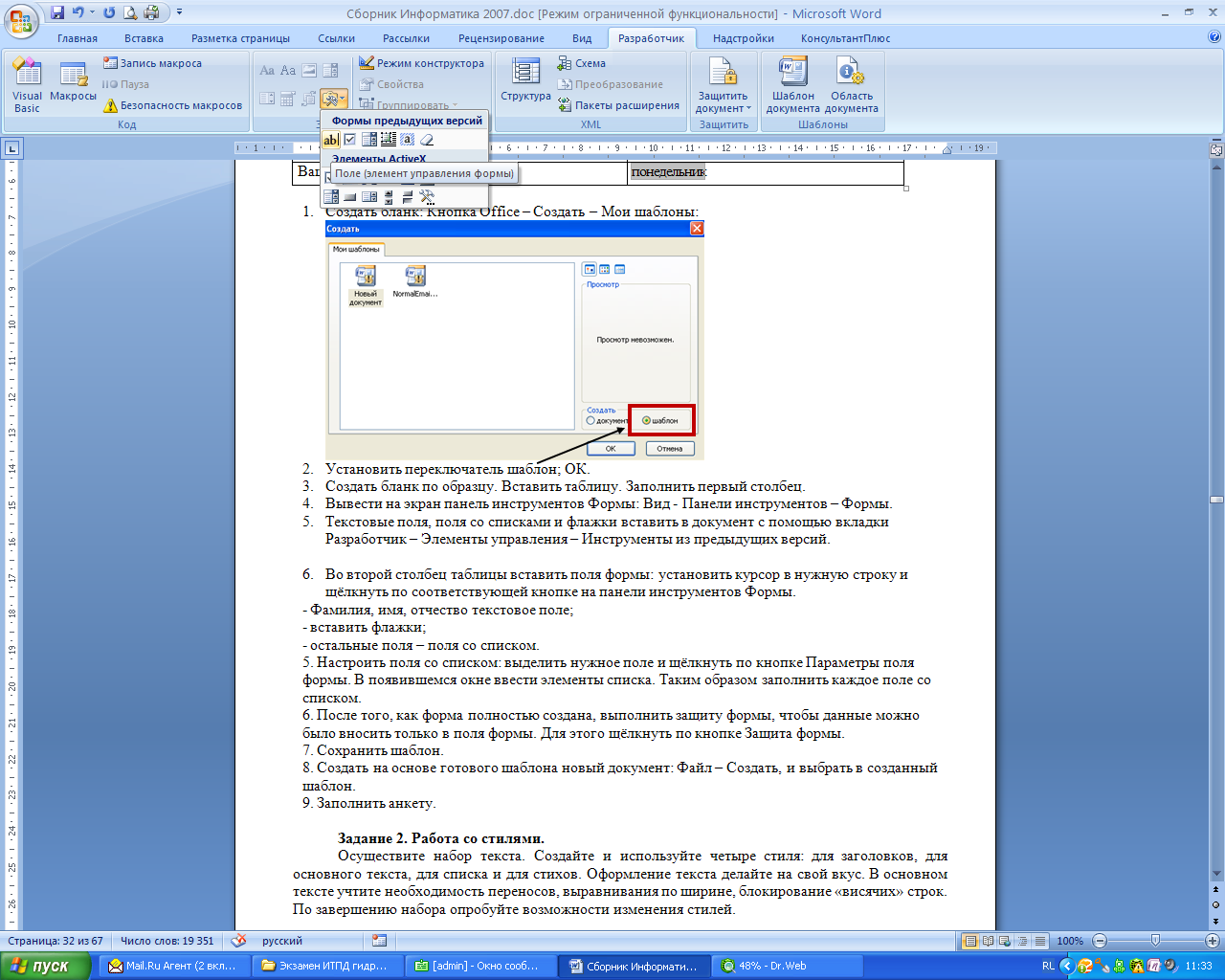Quick print using the printer icon
The image size is (1225, 980).
tap(151, 12)
